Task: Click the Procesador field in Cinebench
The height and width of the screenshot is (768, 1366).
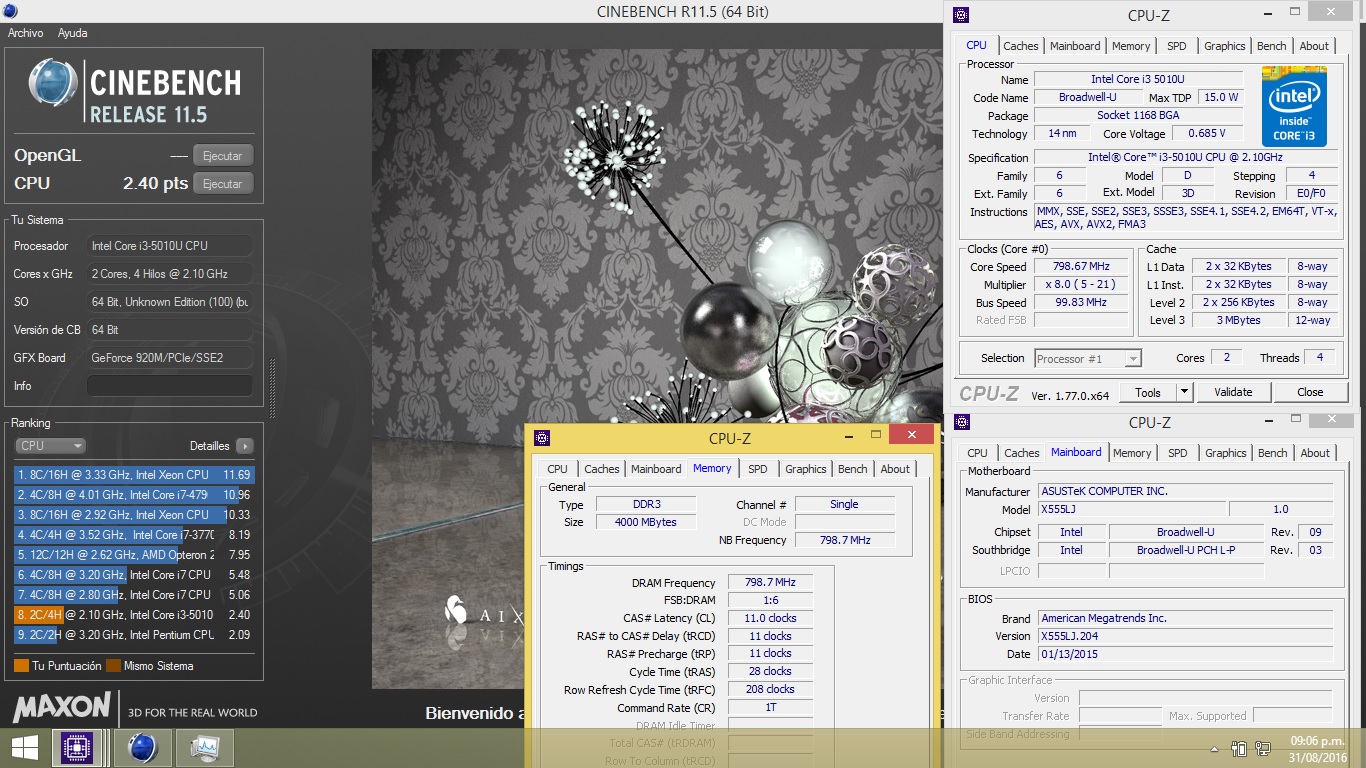Action: tap(170, 246)
